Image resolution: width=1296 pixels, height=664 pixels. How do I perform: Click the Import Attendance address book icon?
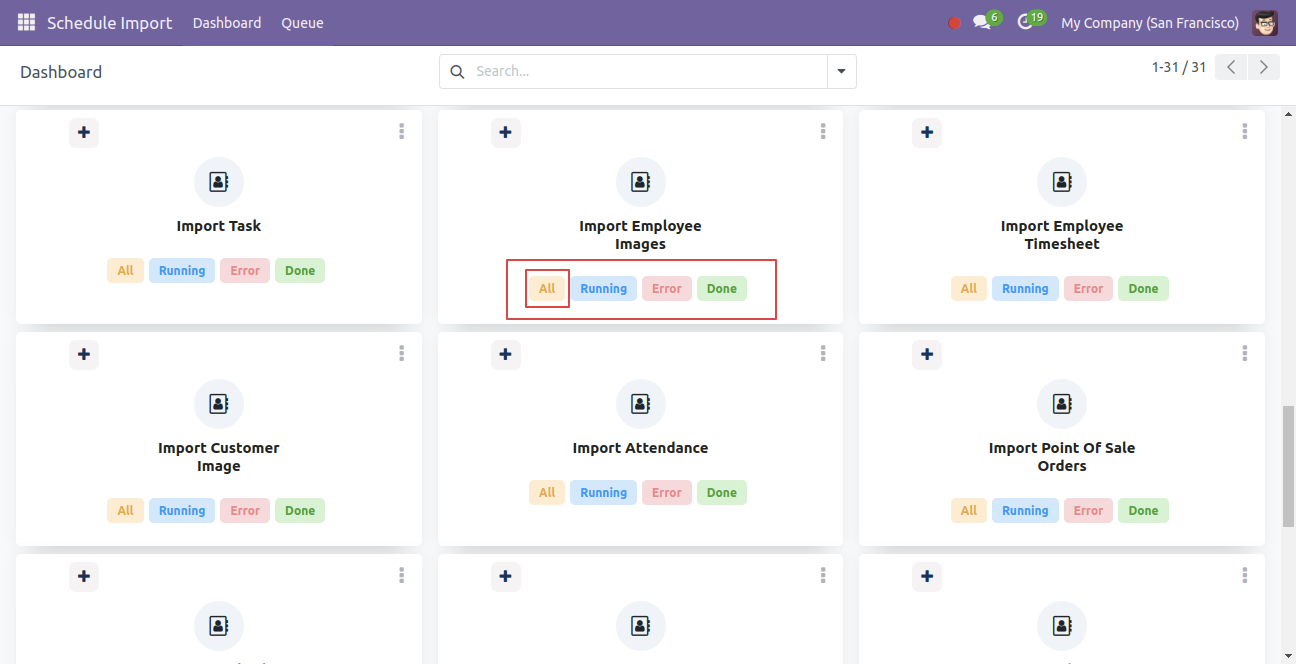[641, 404]
